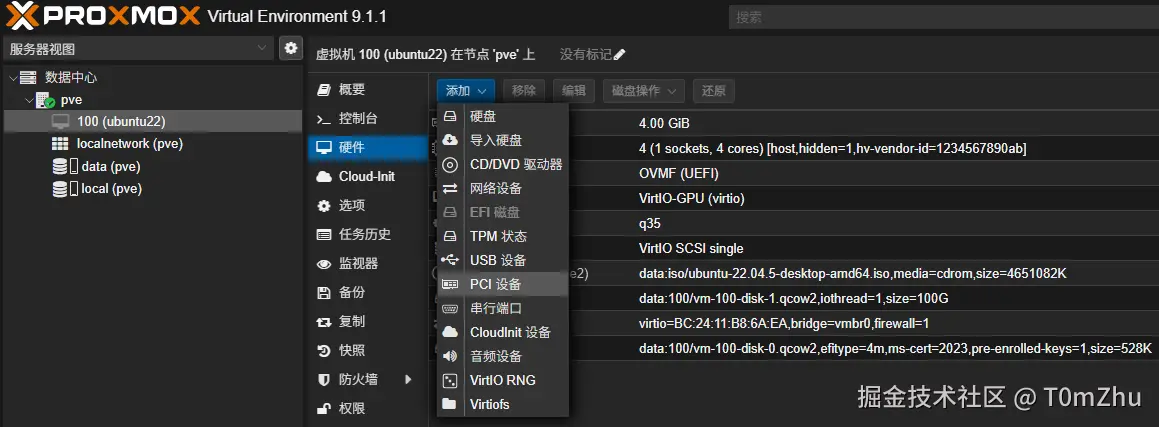Select 网络设备 menu entry
1159x427 pixels.
(503, 188)
